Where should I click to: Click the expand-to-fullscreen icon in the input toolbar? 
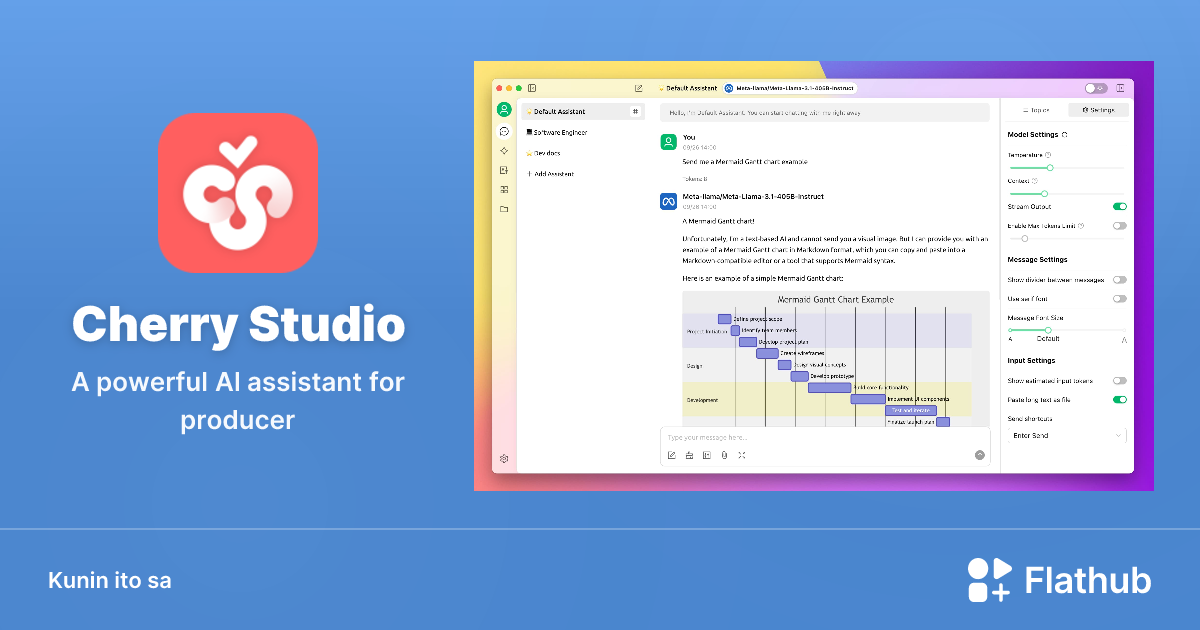(741, 455)
